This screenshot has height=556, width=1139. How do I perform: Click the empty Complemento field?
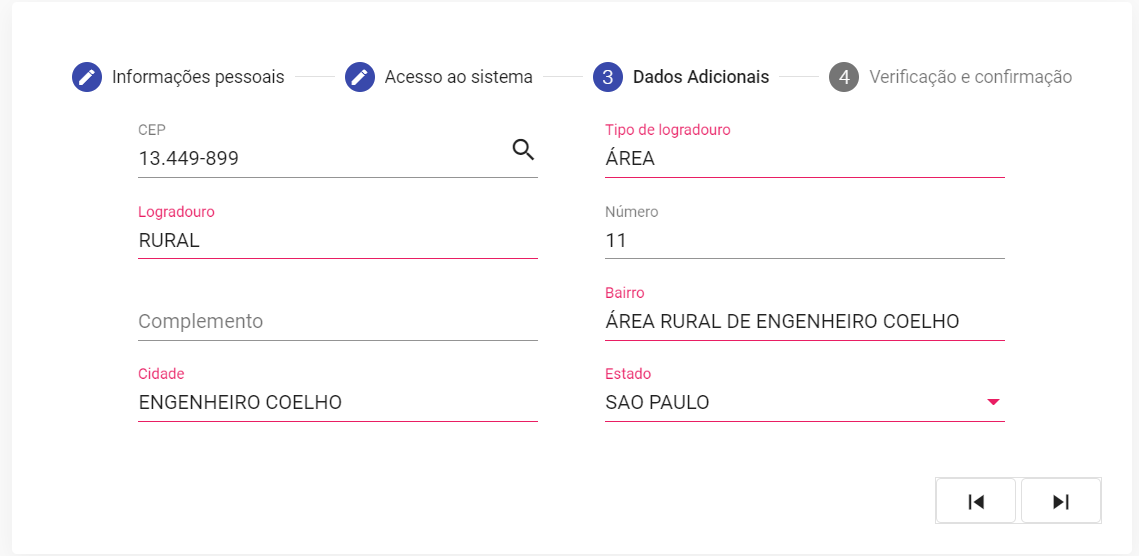[x=338, y=321]
